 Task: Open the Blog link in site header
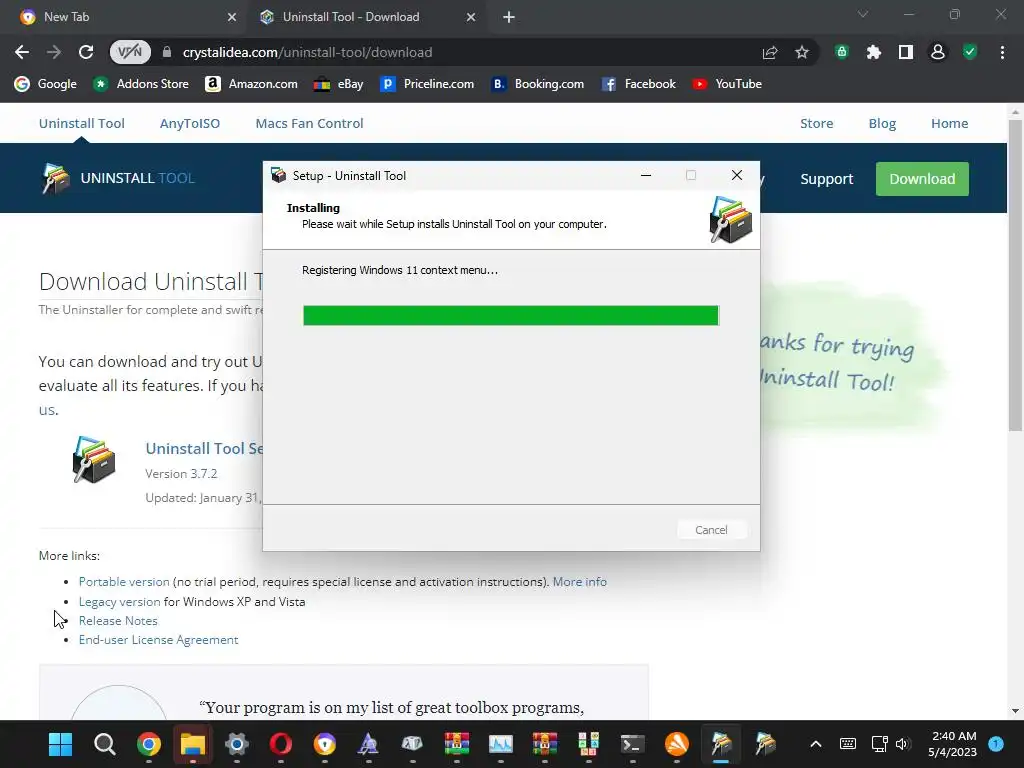tap(882, 123)
